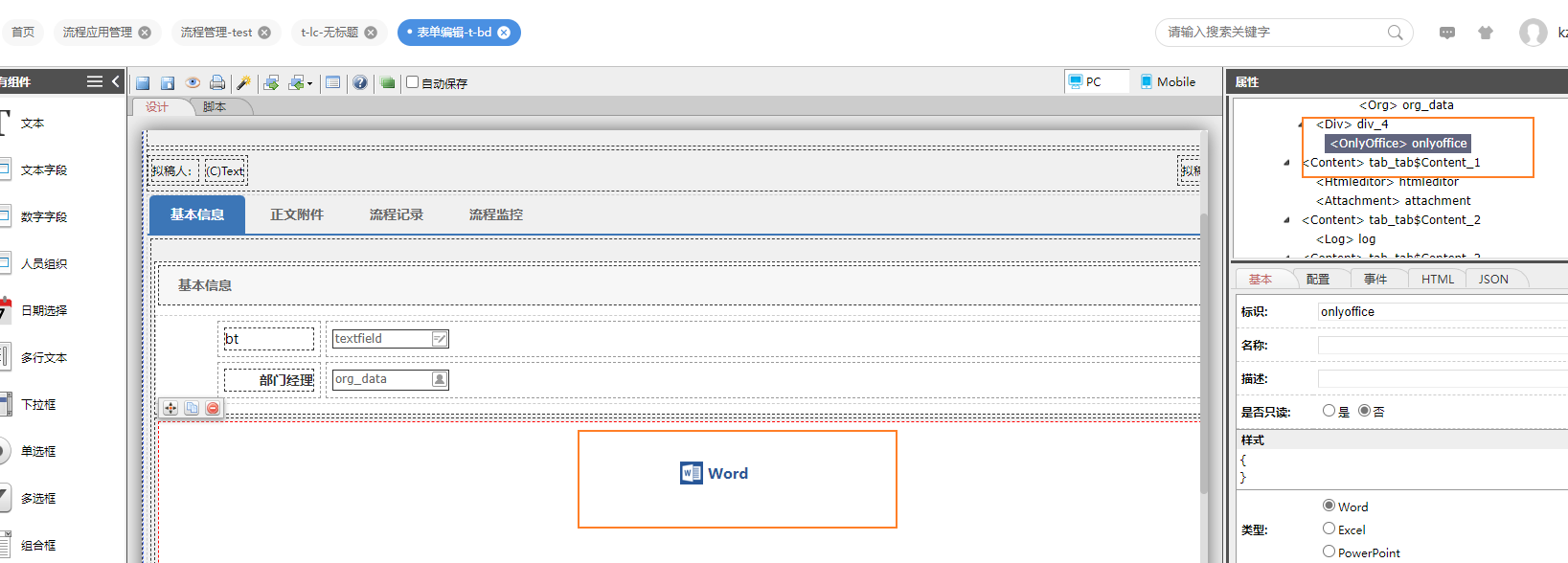Open the chat messages icon in header
The height and width of the screenshot is (563, 1568).
point(1446,33)
